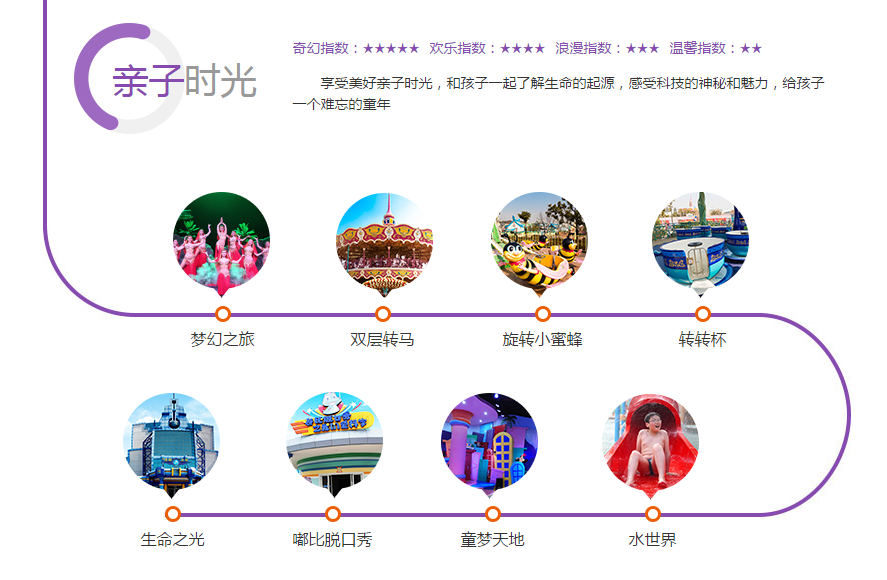
Task: Select the 双层转马 label
Action: click(x=382, y=340)
